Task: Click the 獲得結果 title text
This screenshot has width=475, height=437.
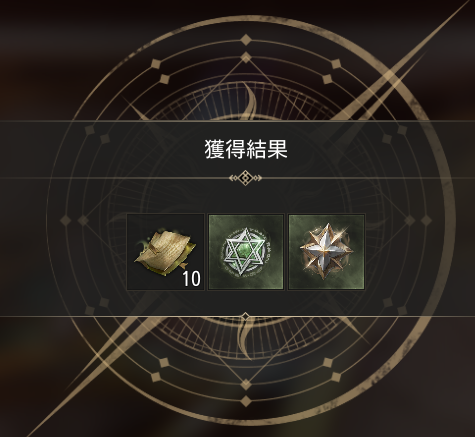Action: [246, 149]
